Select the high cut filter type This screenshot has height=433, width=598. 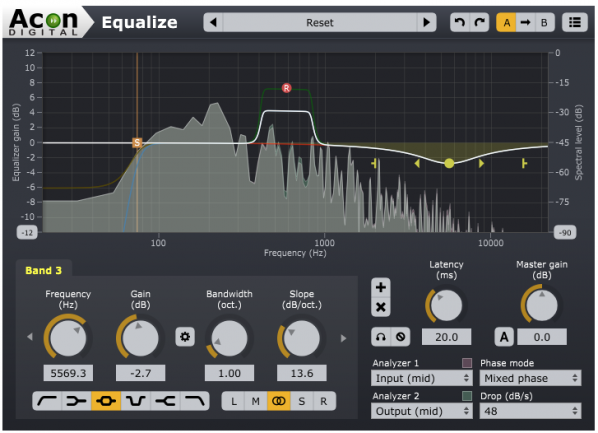click(195, 401)
